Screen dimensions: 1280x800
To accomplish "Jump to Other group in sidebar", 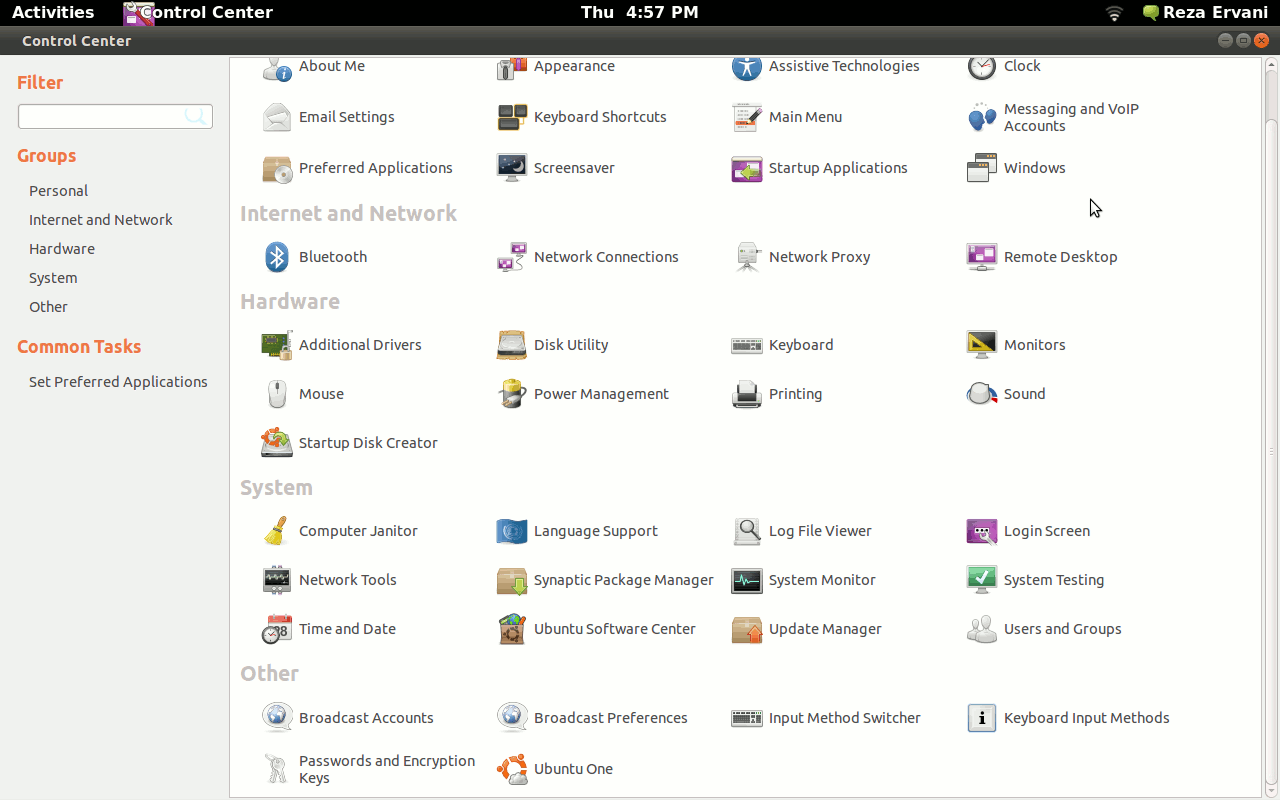I will click(x=48, y=307).
